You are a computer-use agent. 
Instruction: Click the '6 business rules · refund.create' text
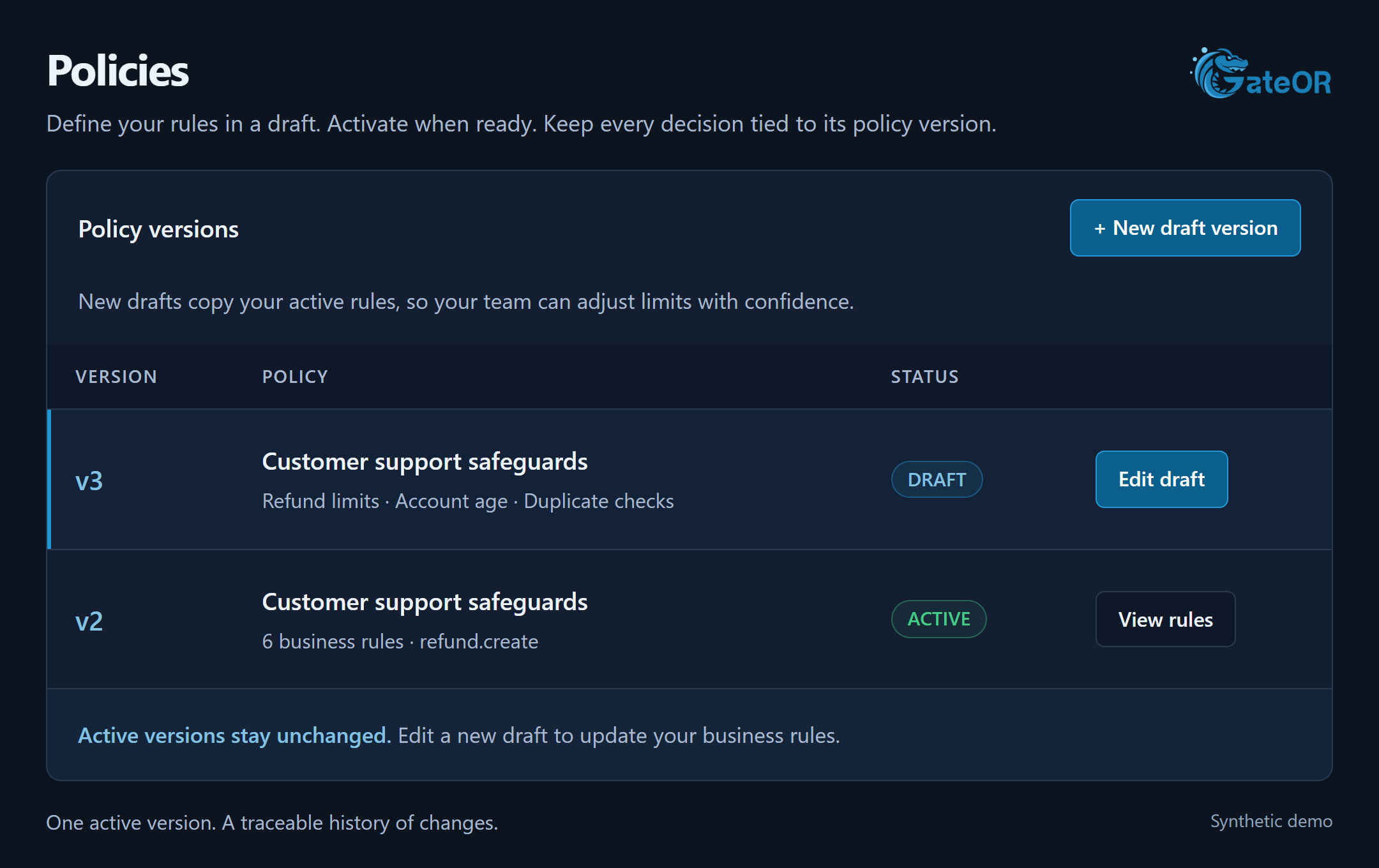click(x=400, y=641)
